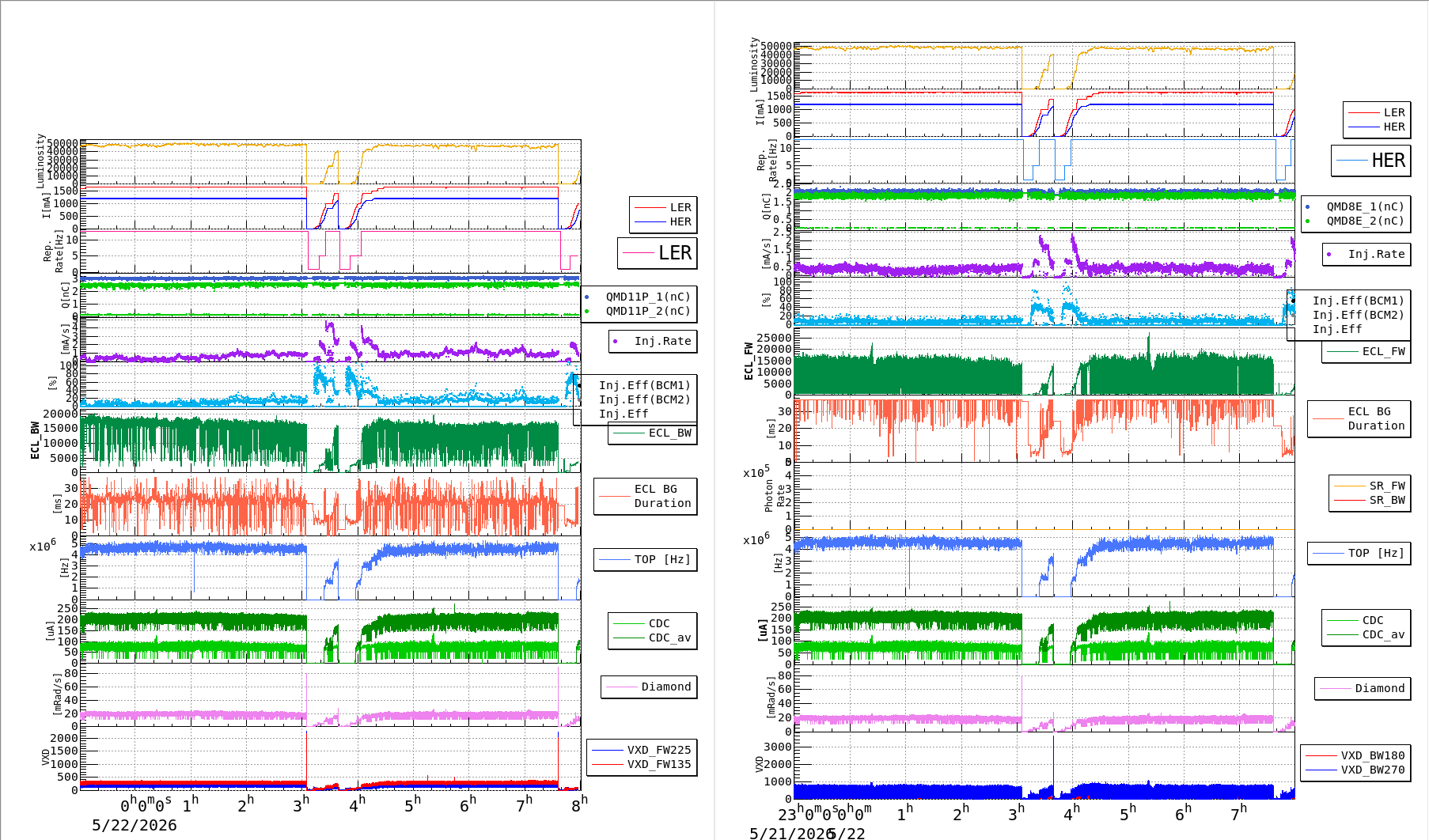Select the left ECL BG Duration legend
Screen dimensions: 1429x840
(646, 496)
